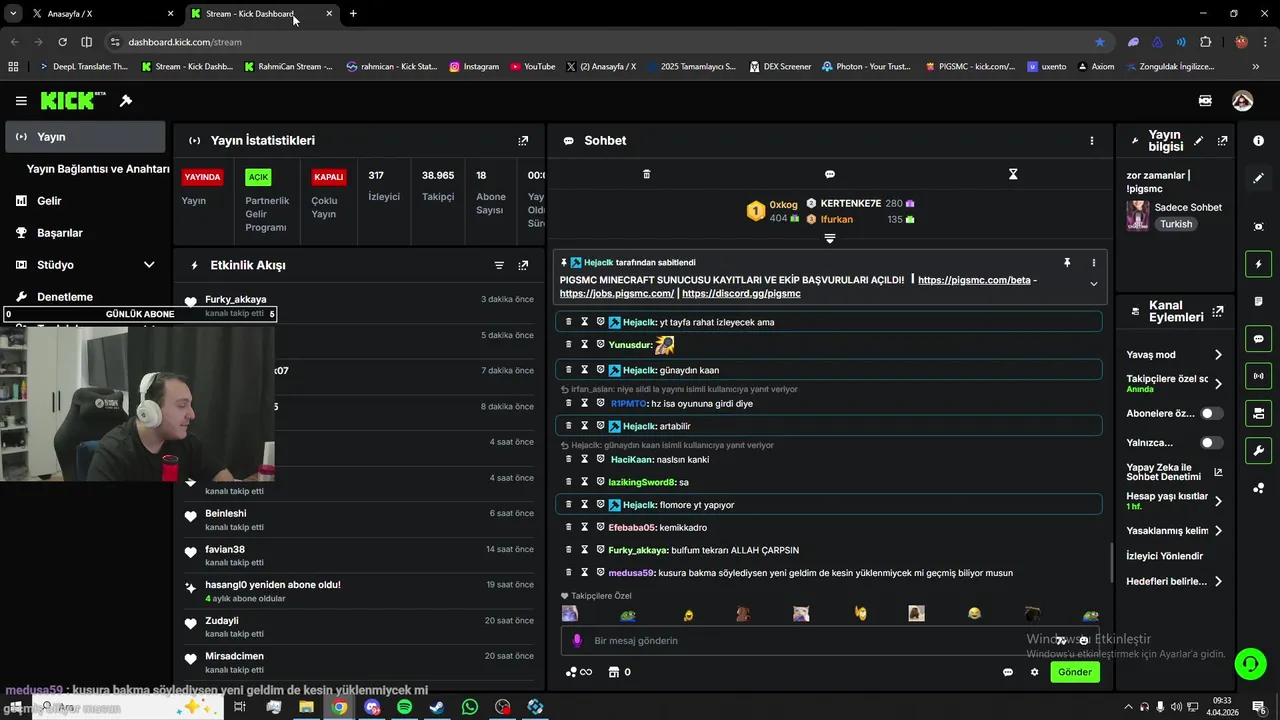Expand Yasaklanmış kelimeler option
This screenshot has width=1280, height=720.
[x=1218, y=531]
